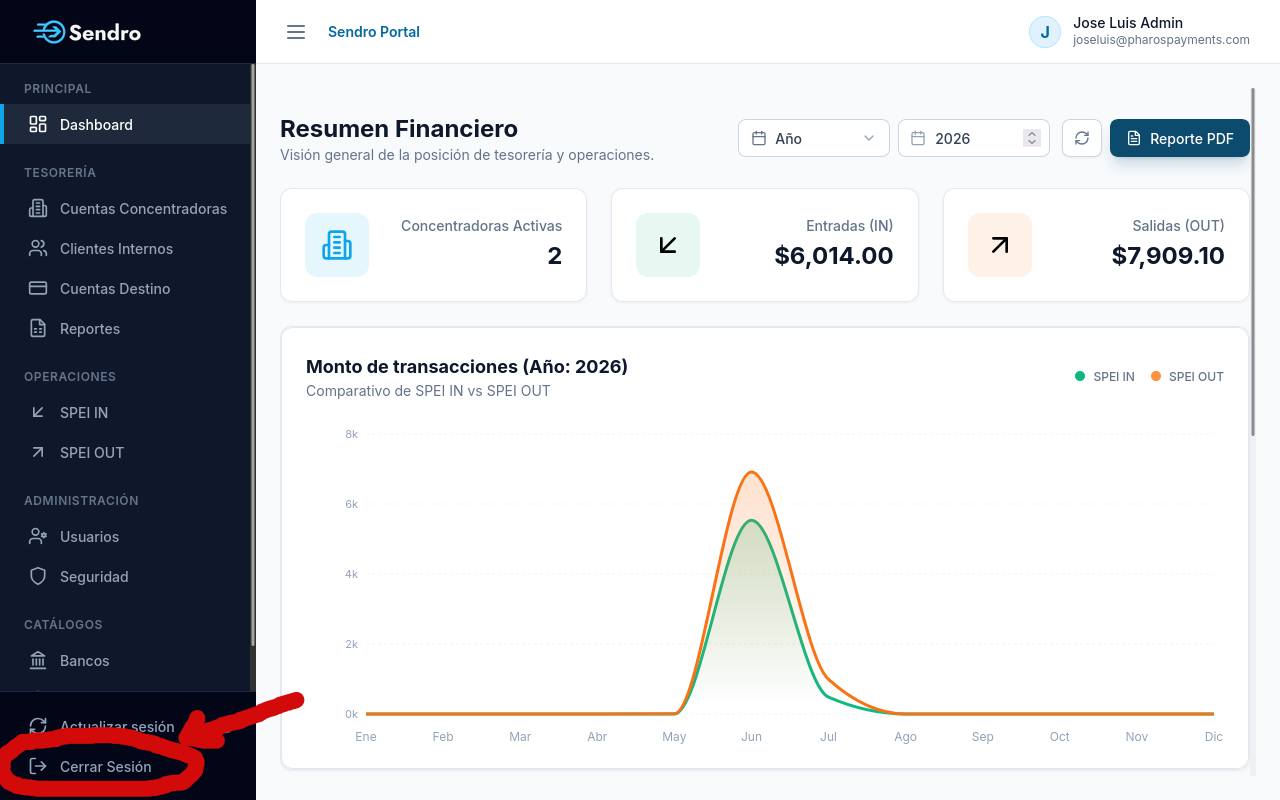Screen dimensions: 1280x800
Task: Click the June peak of SPEI OUT line
Action: point(752,472)
